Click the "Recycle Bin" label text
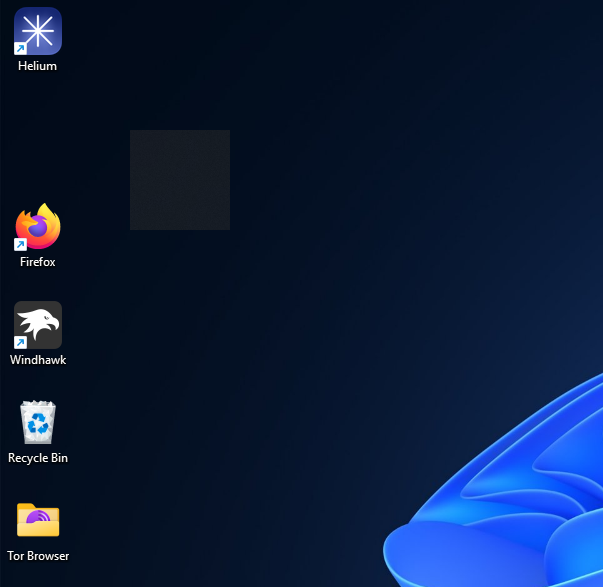The image size is (603, 587). click(x=38, y=458)
